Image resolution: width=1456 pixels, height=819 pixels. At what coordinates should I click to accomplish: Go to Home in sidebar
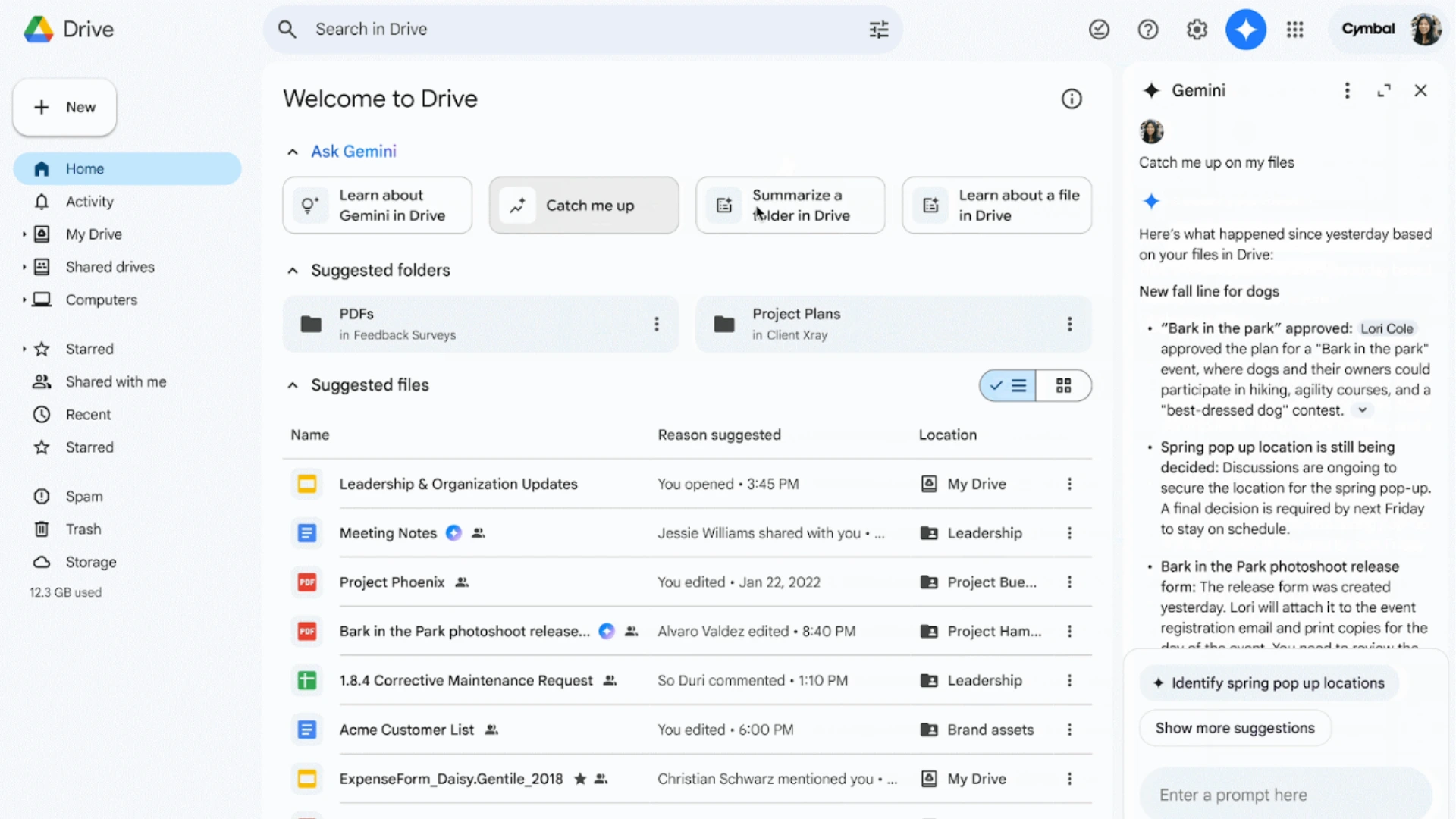pyautogui.click(x=127, y=168)
